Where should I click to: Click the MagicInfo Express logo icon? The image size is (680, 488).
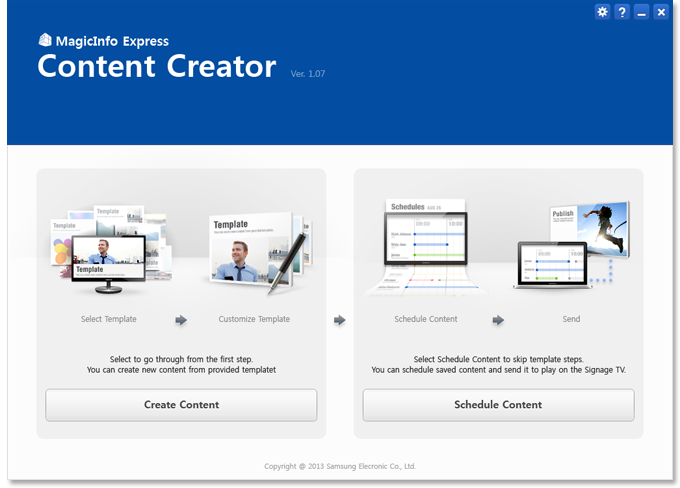point(45,40)
